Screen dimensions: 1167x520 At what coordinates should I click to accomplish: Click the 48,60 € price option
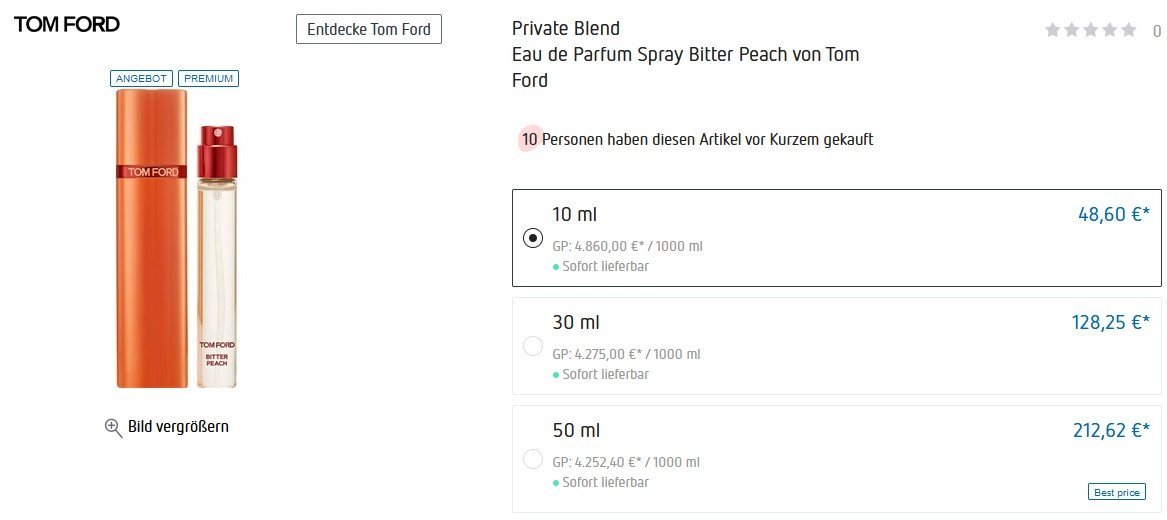coord(1113,213)
